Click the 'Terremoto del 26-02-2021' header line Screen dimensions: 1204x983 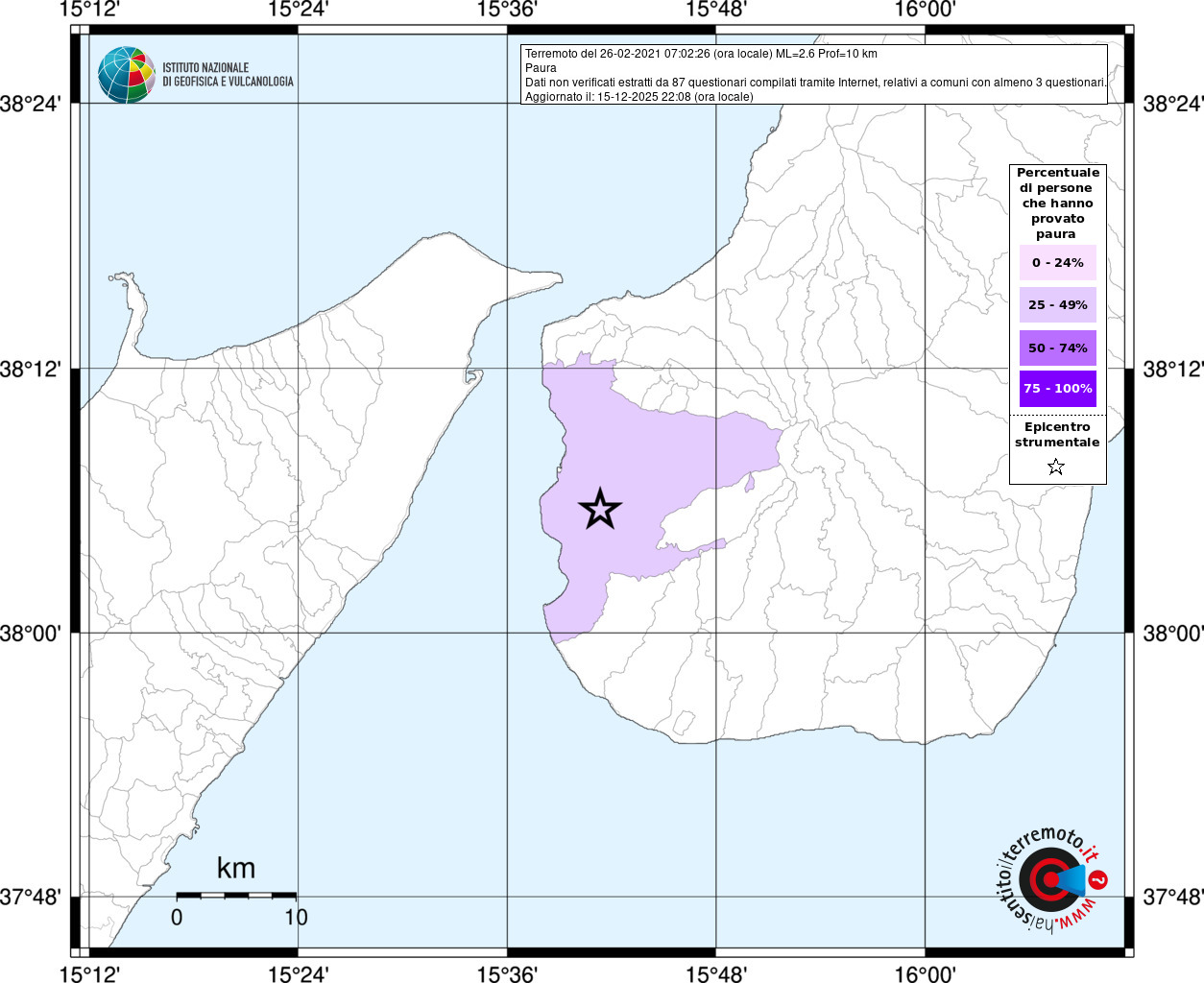(701, 54)
